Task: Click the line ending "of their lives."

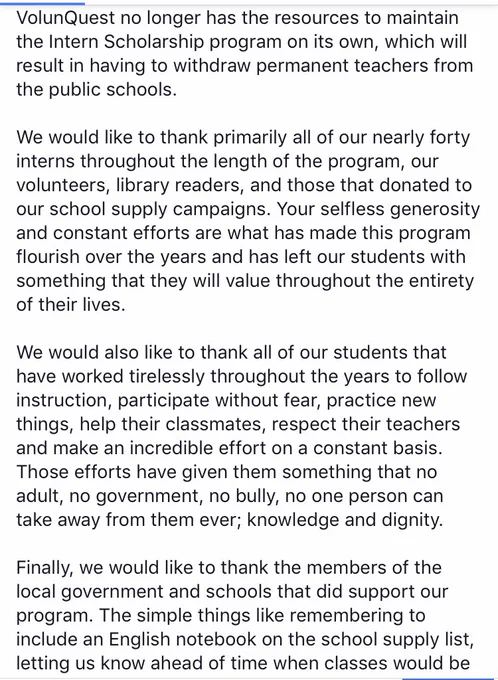Action: [71, 305]
